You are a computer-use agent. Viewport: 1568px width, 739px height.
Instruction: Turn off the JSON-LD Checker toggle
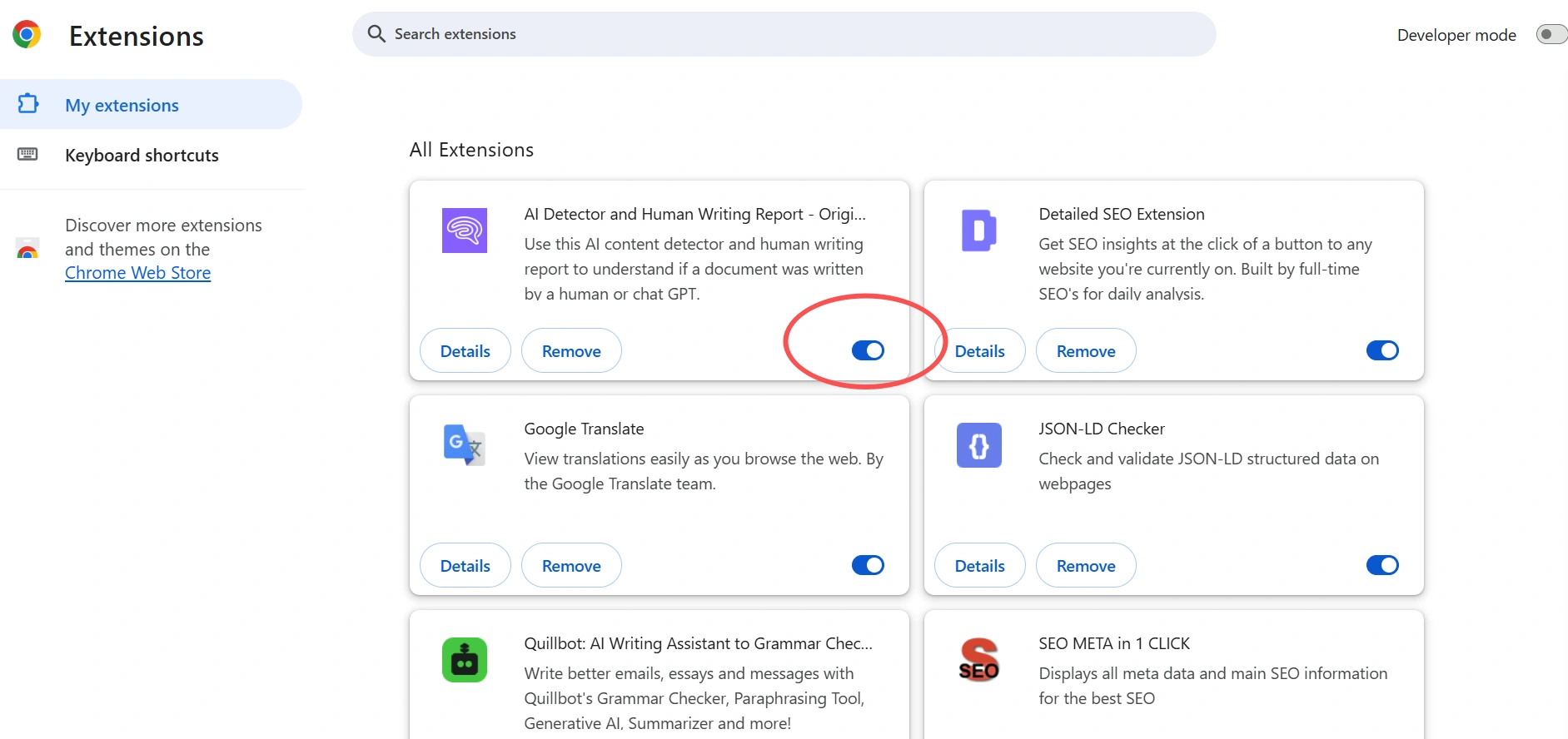tap(1382, 565)
